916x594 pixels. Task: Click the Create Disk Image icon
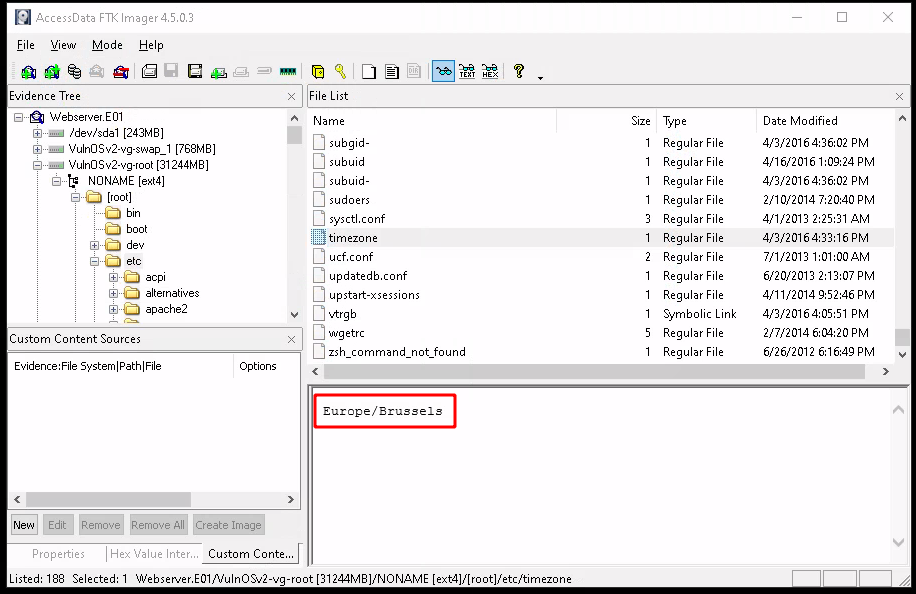click(150, 72)
